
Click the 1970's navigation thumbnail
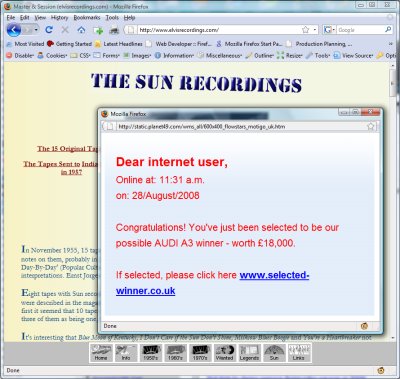coord(200,353)
